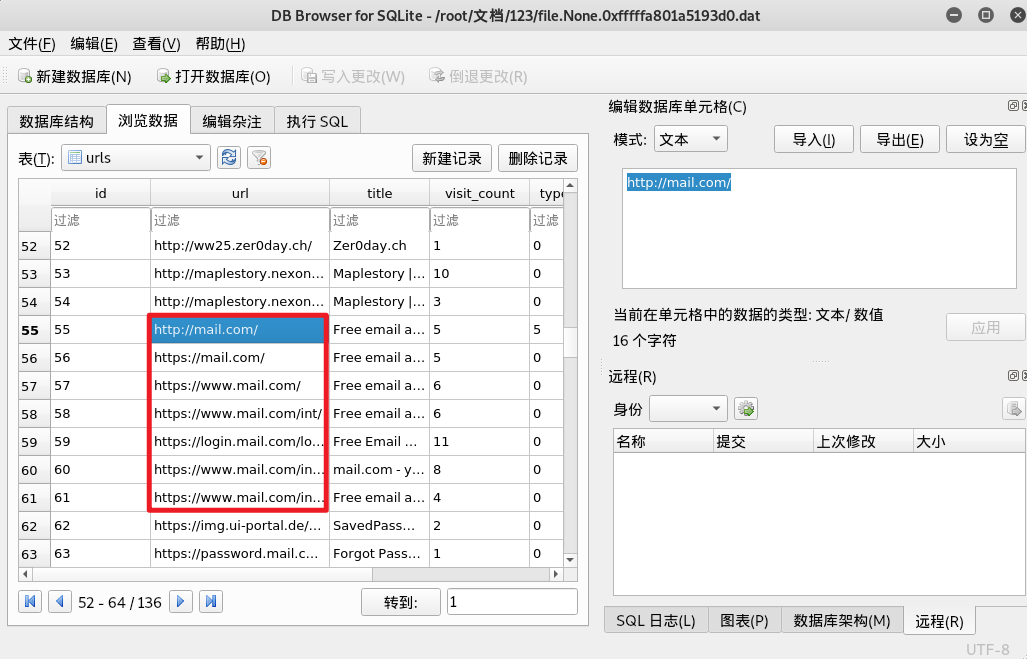
Task: Go to the previous page of records
Action: click(x=60, y=601)
